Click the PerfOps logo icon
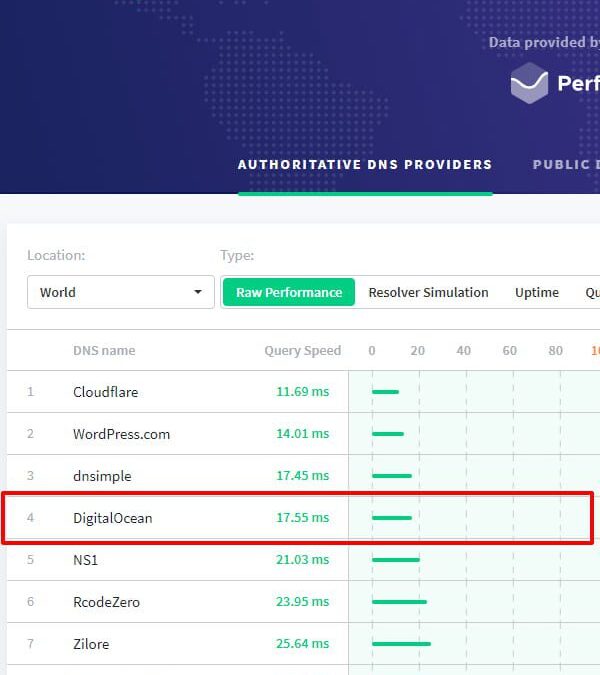The height and width of the screenshot is (675, 600). 529,83
